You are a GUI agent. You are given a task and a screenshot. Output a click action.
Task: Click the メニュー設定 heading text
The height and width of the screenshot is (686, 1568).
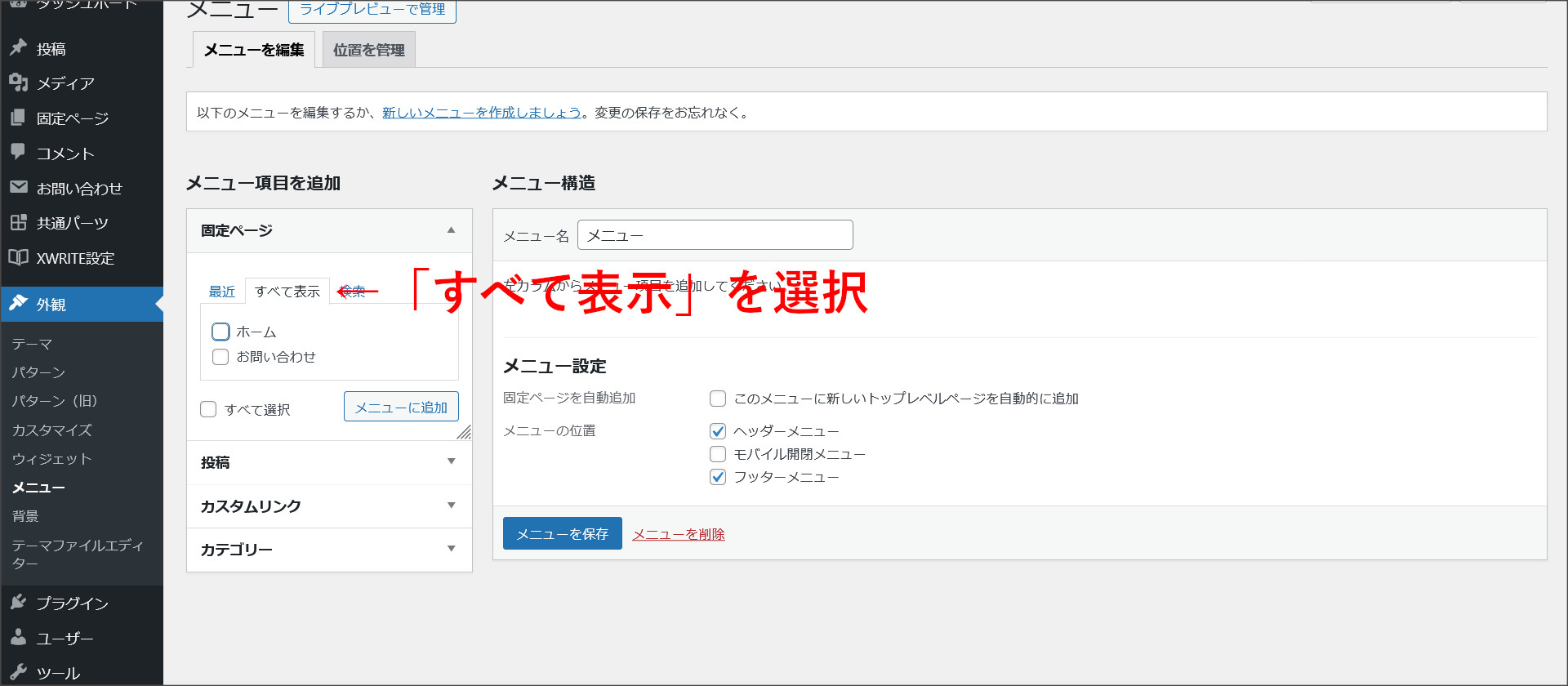(555, 366)
